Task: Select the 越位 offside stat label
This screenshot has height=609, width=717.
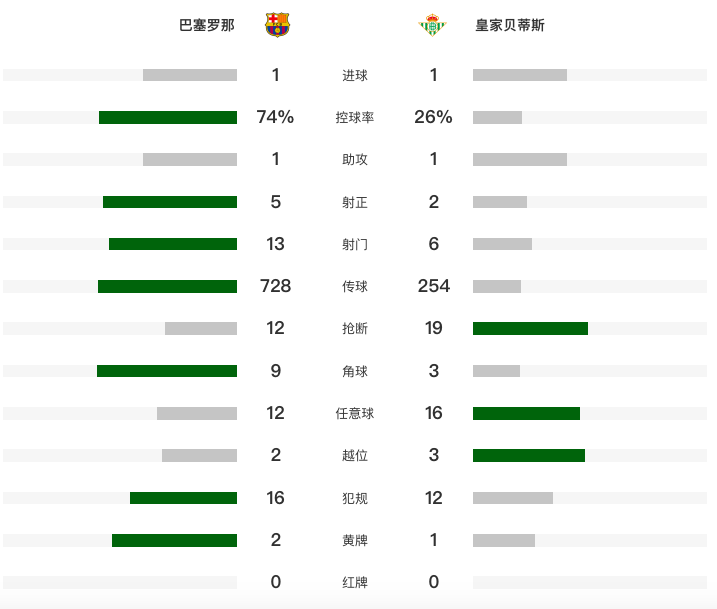Action: pos(355,455)
